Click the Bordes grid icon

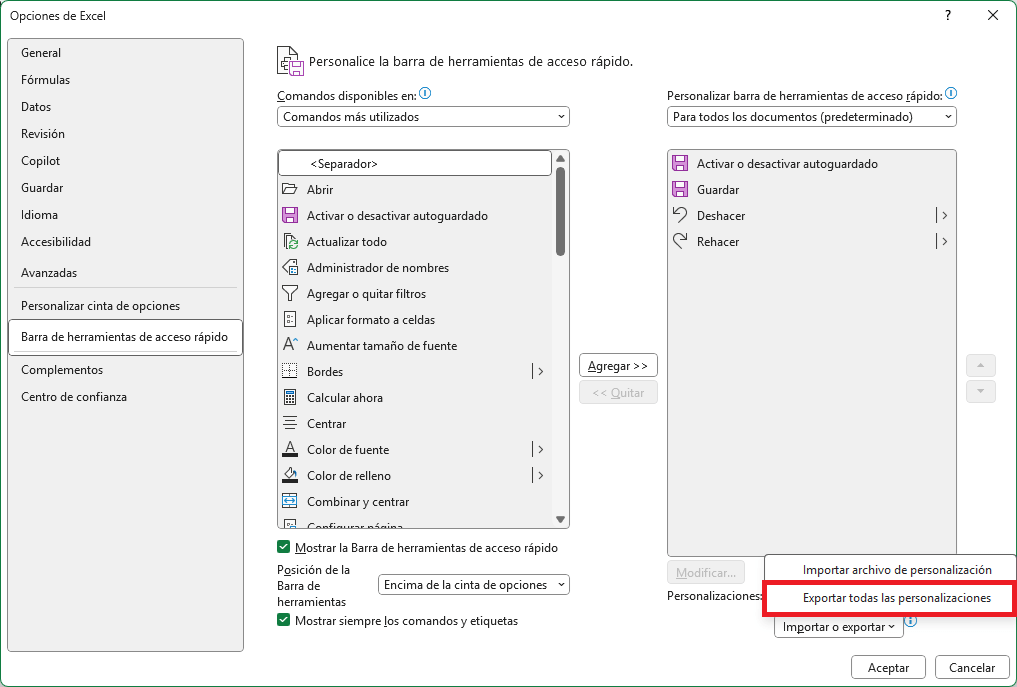(289, 371)
